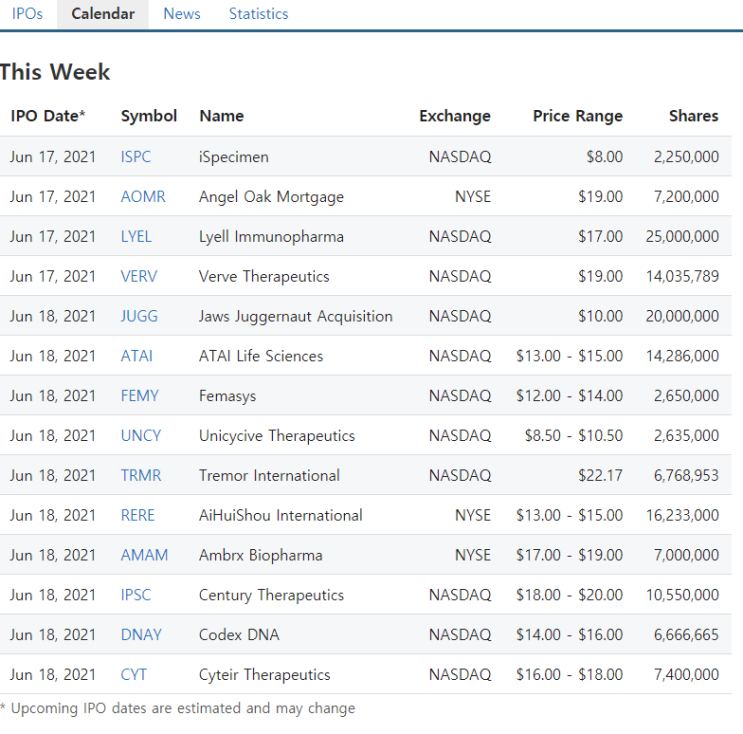Open the RERE ticker link

(x=137, y=515)
